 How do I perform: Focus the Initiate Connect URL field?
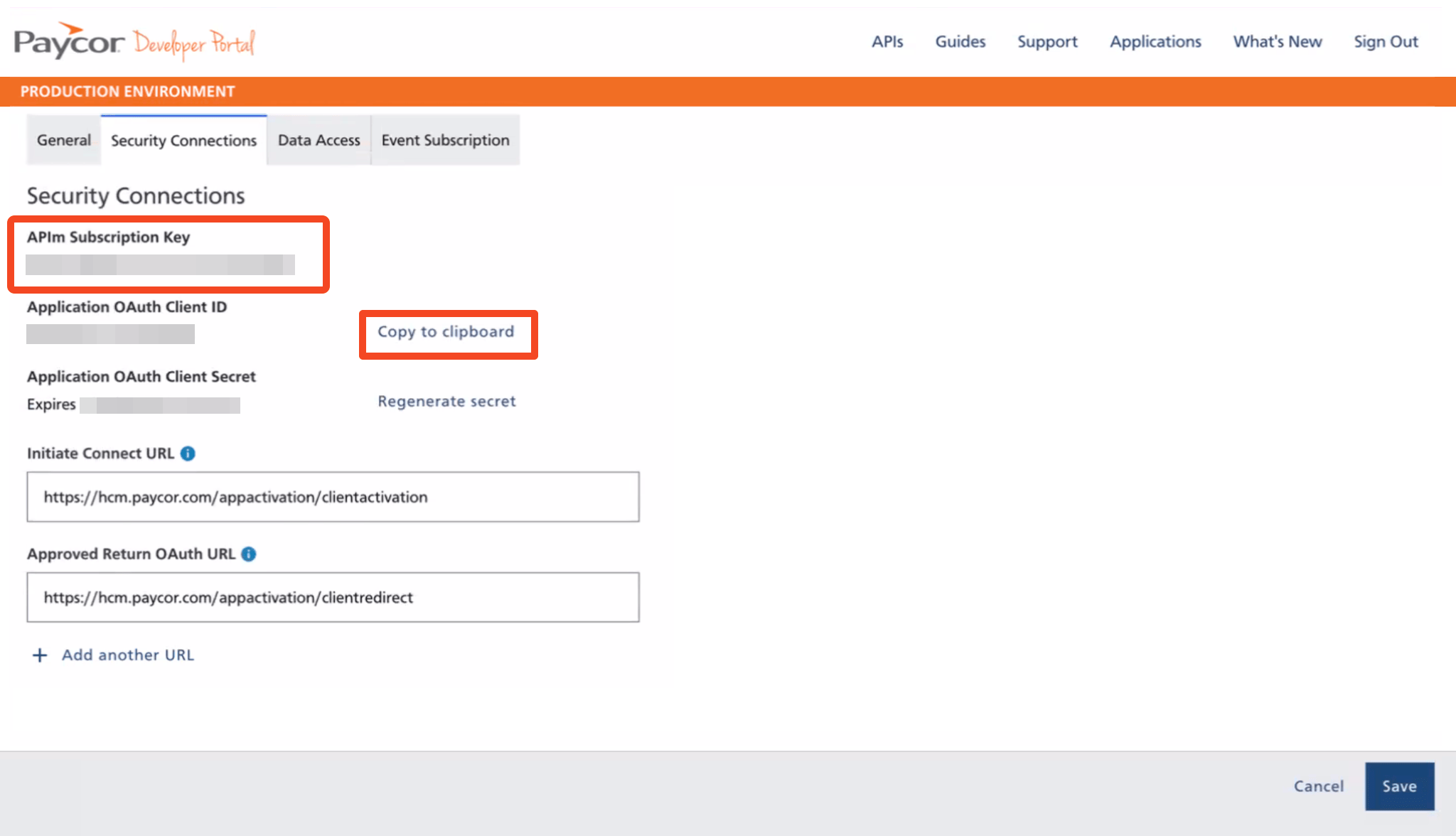(333, 497)
